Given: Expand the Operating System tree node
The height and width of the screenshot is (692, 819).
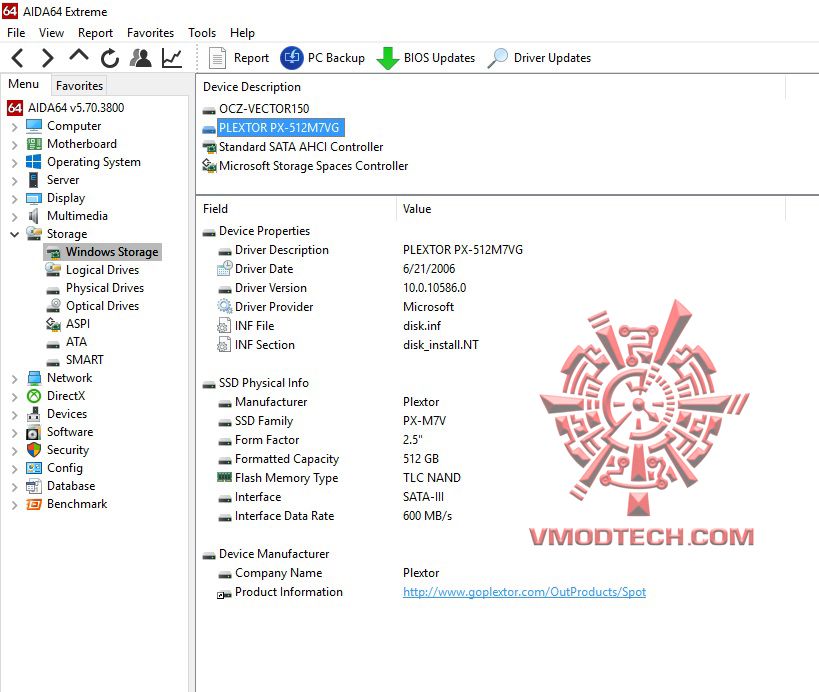Looking at the screenshot, I should click(15, 162).
